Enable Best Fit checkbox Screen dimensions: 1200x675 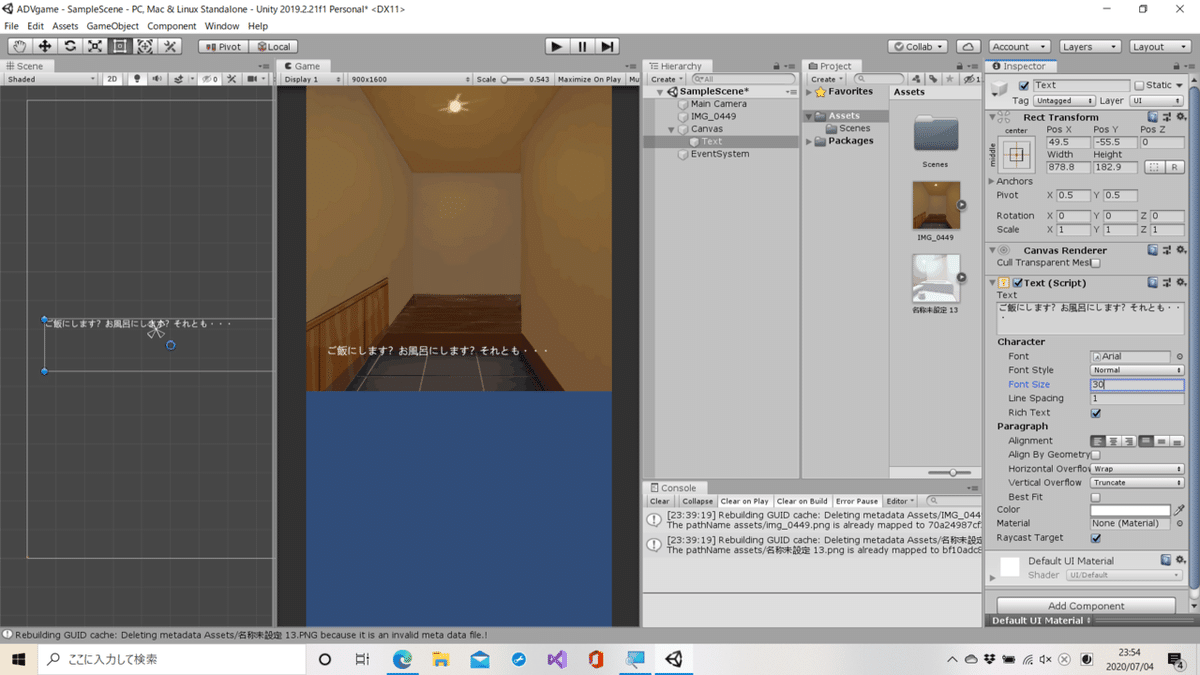pos(1096,497)
